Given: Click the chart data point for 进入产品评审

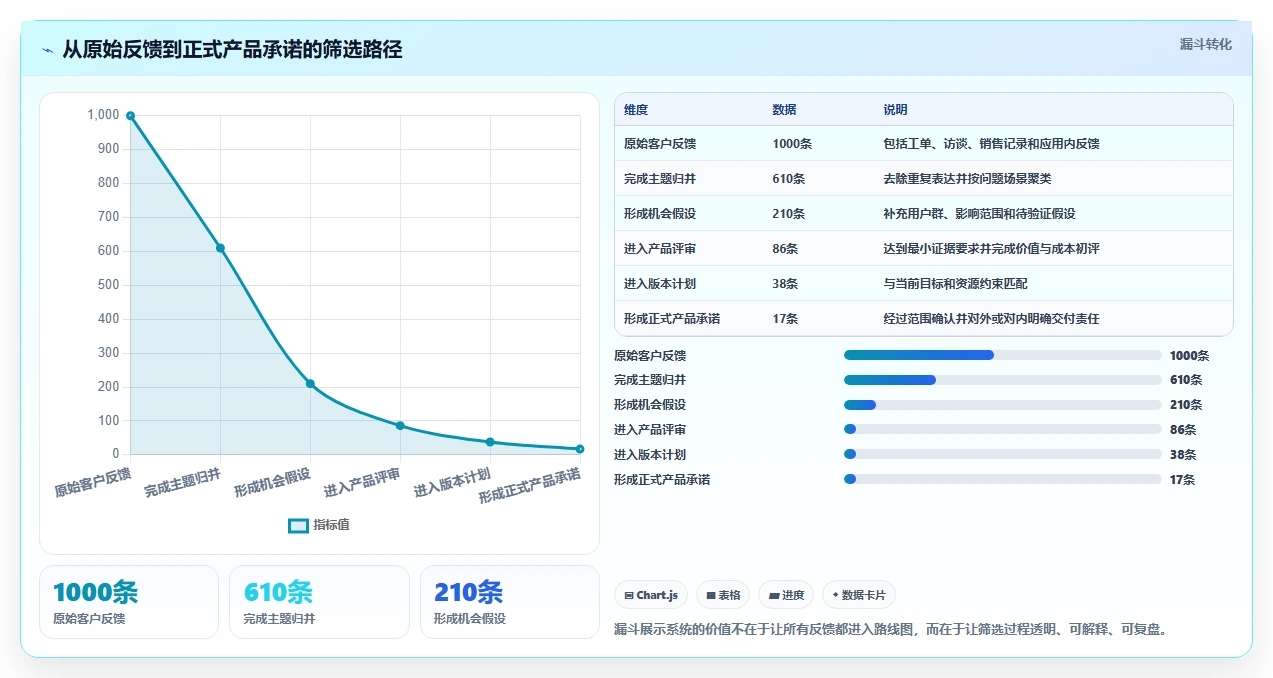Looking at the screenshot, I should click(x=400, y=425).
